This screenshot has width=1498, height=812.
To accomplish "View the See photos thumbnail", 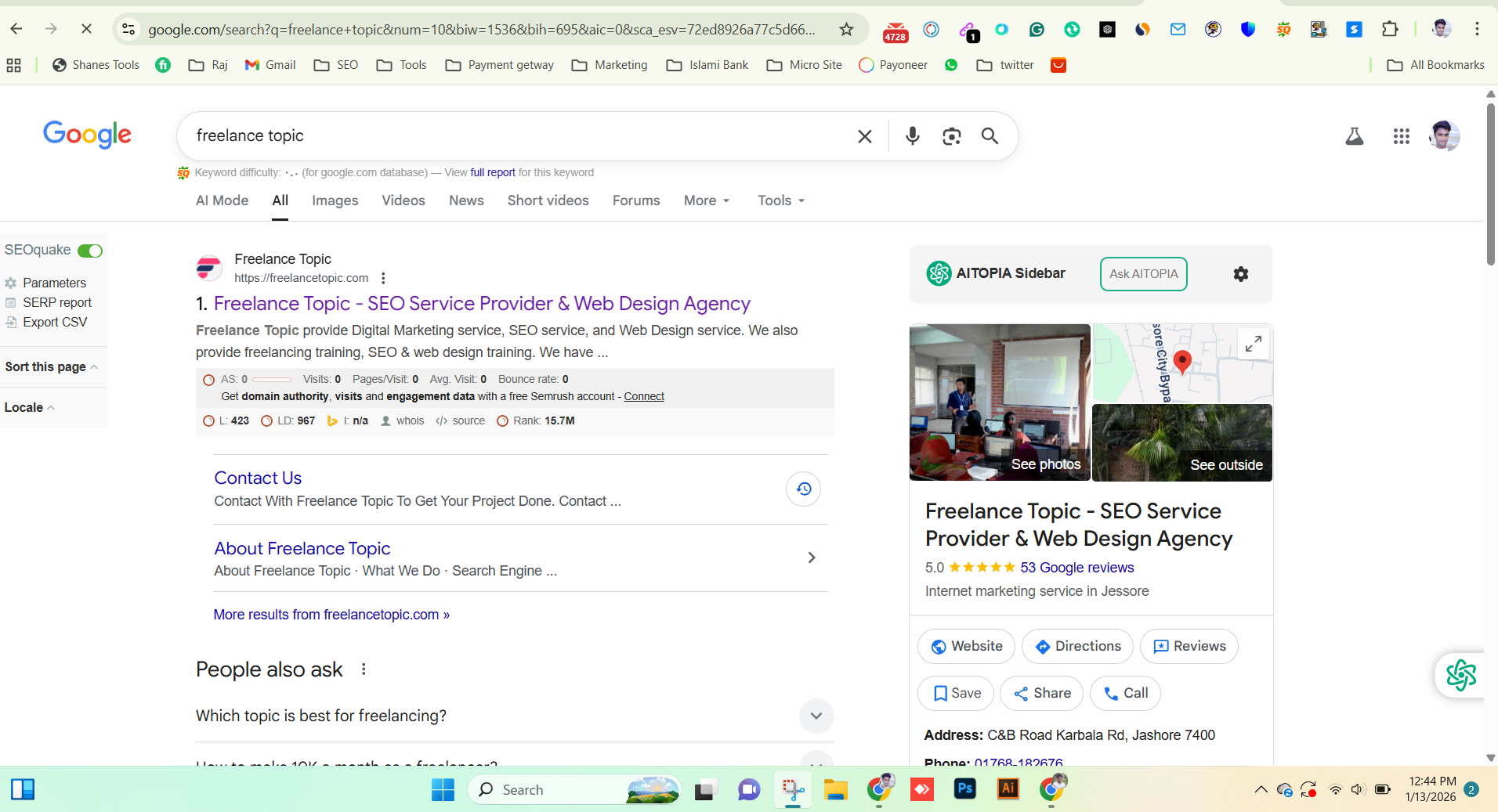I will (1000, 402).
